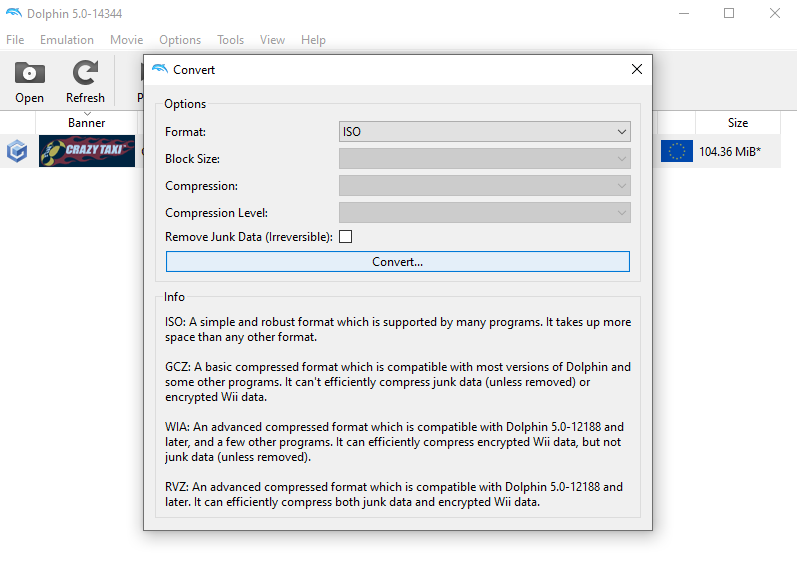Screen dimensions: 797x585
Task: Open the View menu
Action: click(272, 40)
